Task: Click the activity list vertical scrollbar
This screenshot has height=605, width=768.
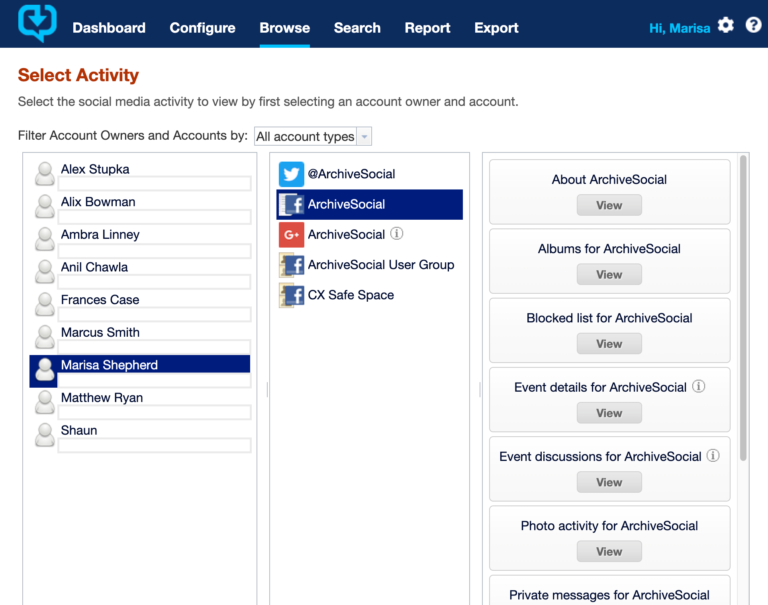Action: tap(743, 308)
